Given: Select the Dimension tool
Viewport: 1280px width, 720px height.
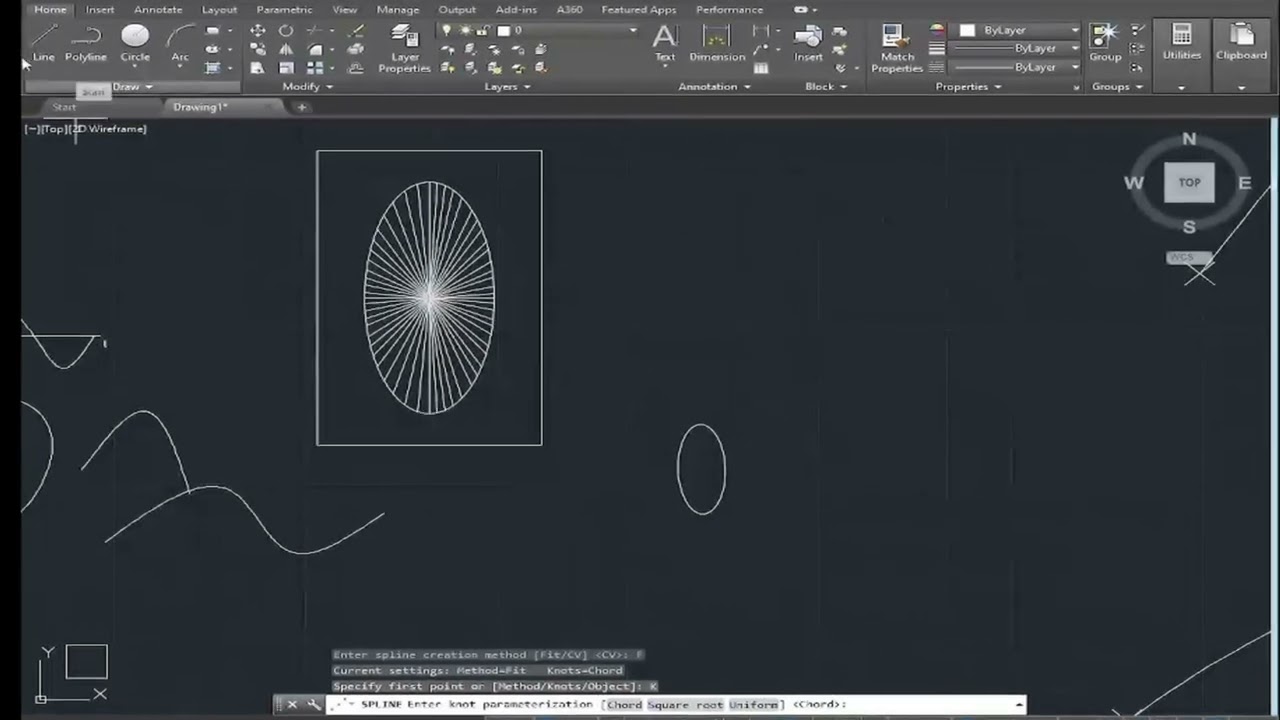Looking at the screenshot, I should pyautogui.click(x=717, y=43).
